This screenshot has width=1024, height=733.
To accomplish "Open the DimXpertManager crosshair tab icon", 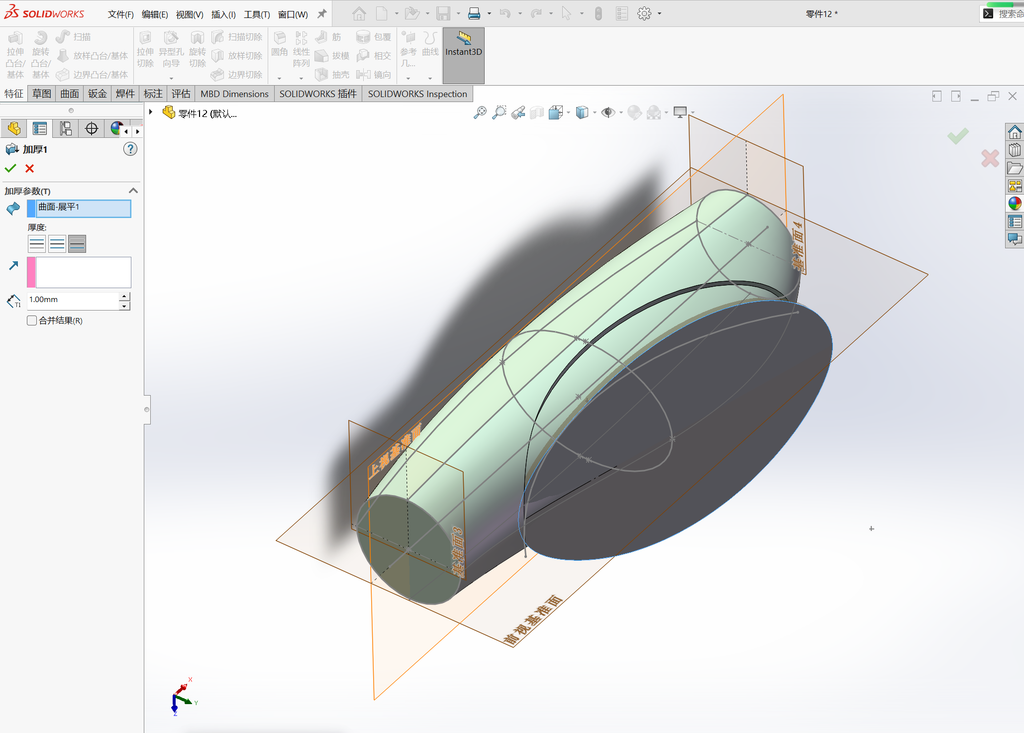I will pos(91,129).
